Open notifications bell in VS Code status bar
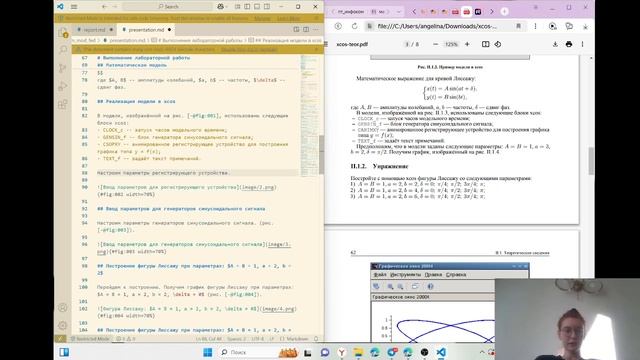This screenshot has height=360, width=640. 316,339
